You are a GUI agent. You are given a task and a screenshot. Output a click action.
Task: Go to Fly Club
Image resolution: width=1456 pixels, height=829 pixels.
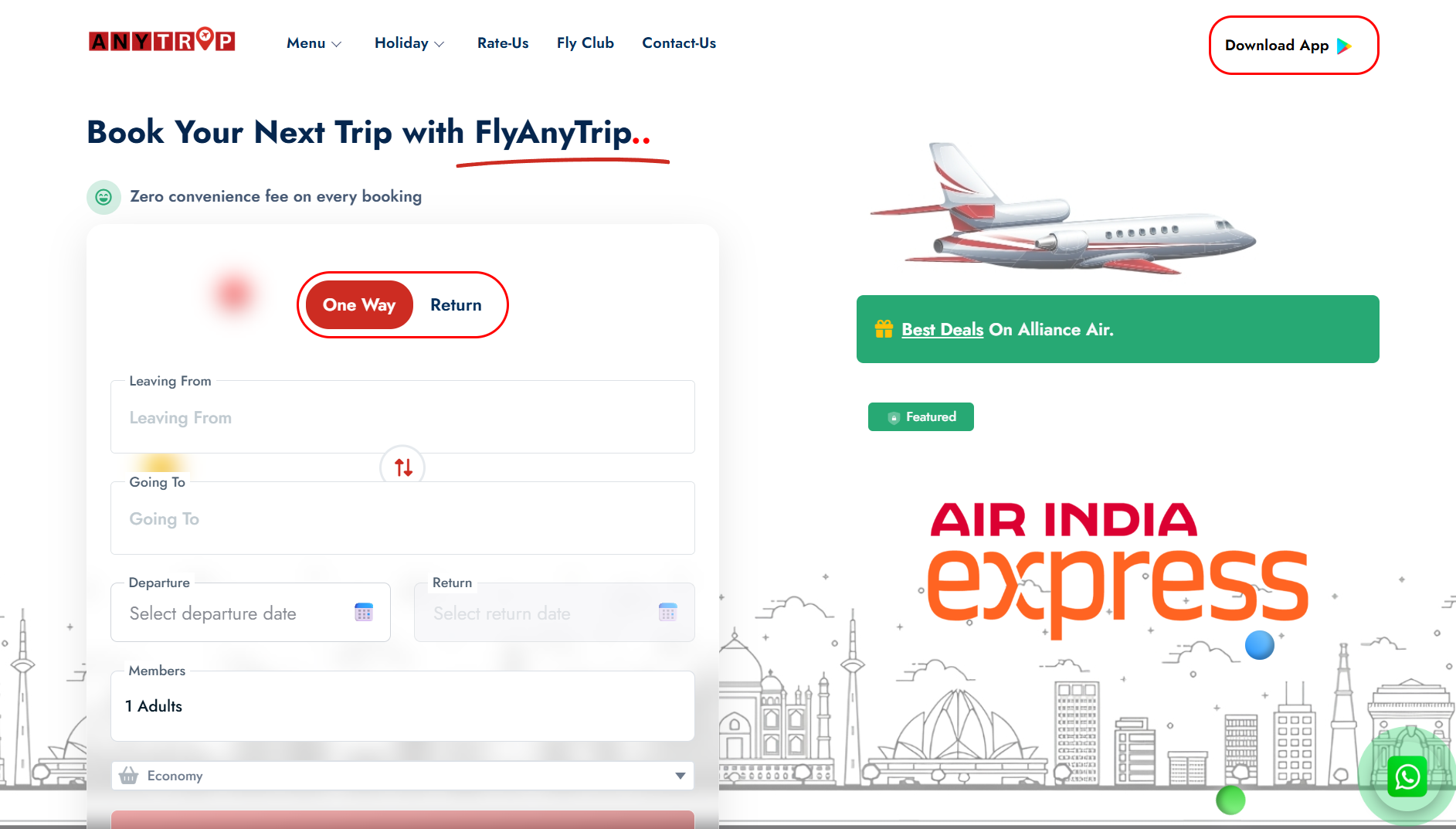click(x=585, y=43)
